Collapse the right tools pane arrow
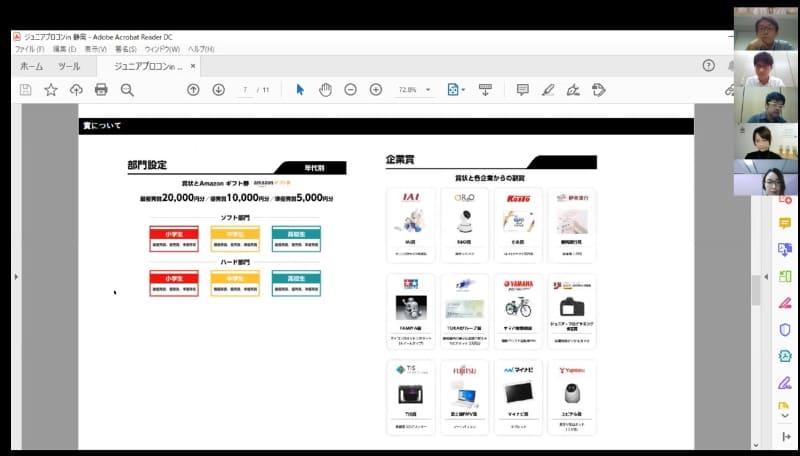This screenshot has height=456, width=800. click(766, 276)
